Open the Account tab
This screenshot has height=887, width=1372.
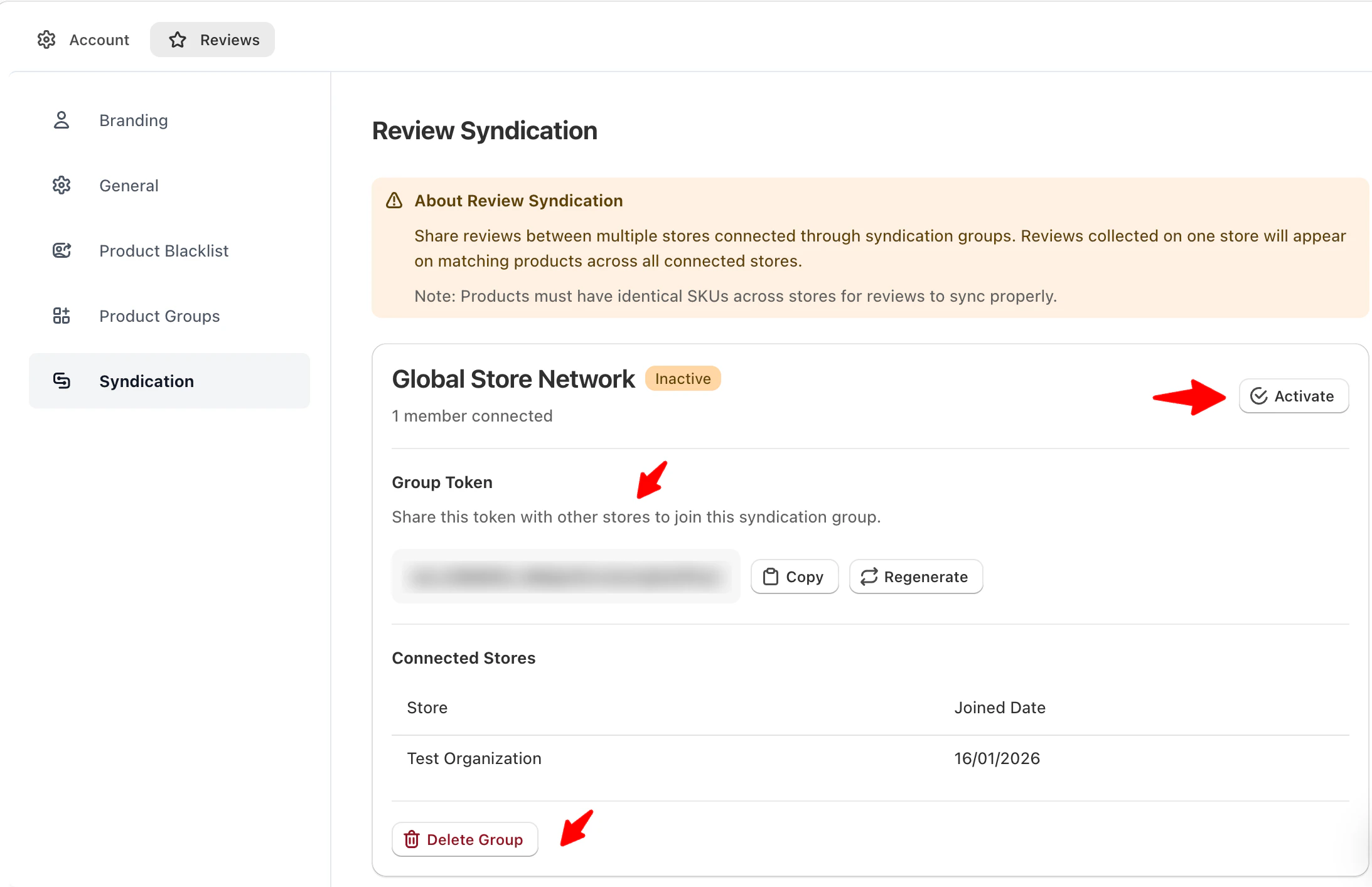pyautogui.click(x=83, y=40)
